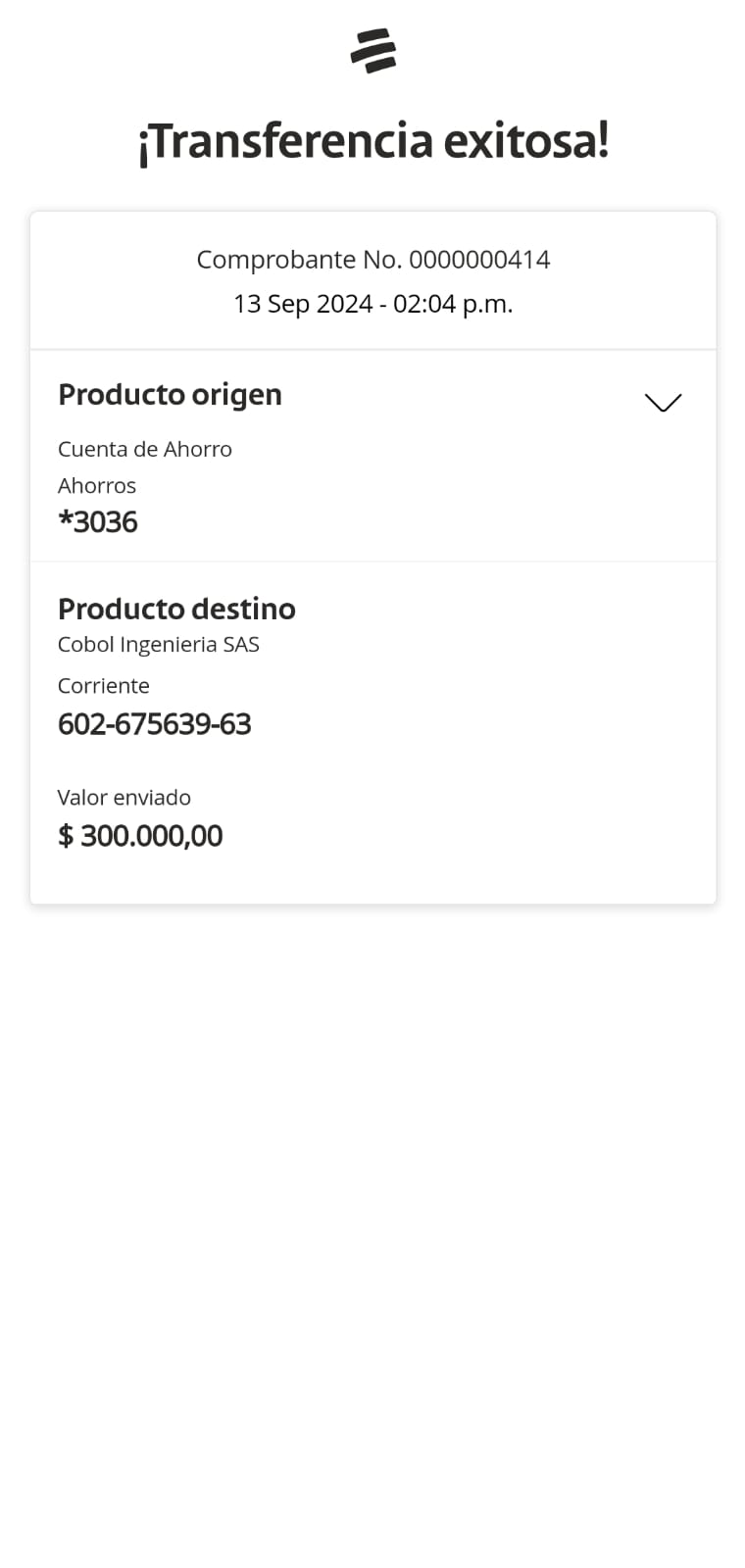The image size is (745, 1568).
Task: Click the word "exitosa!" in the title
Action: click(x=526, y=141)
